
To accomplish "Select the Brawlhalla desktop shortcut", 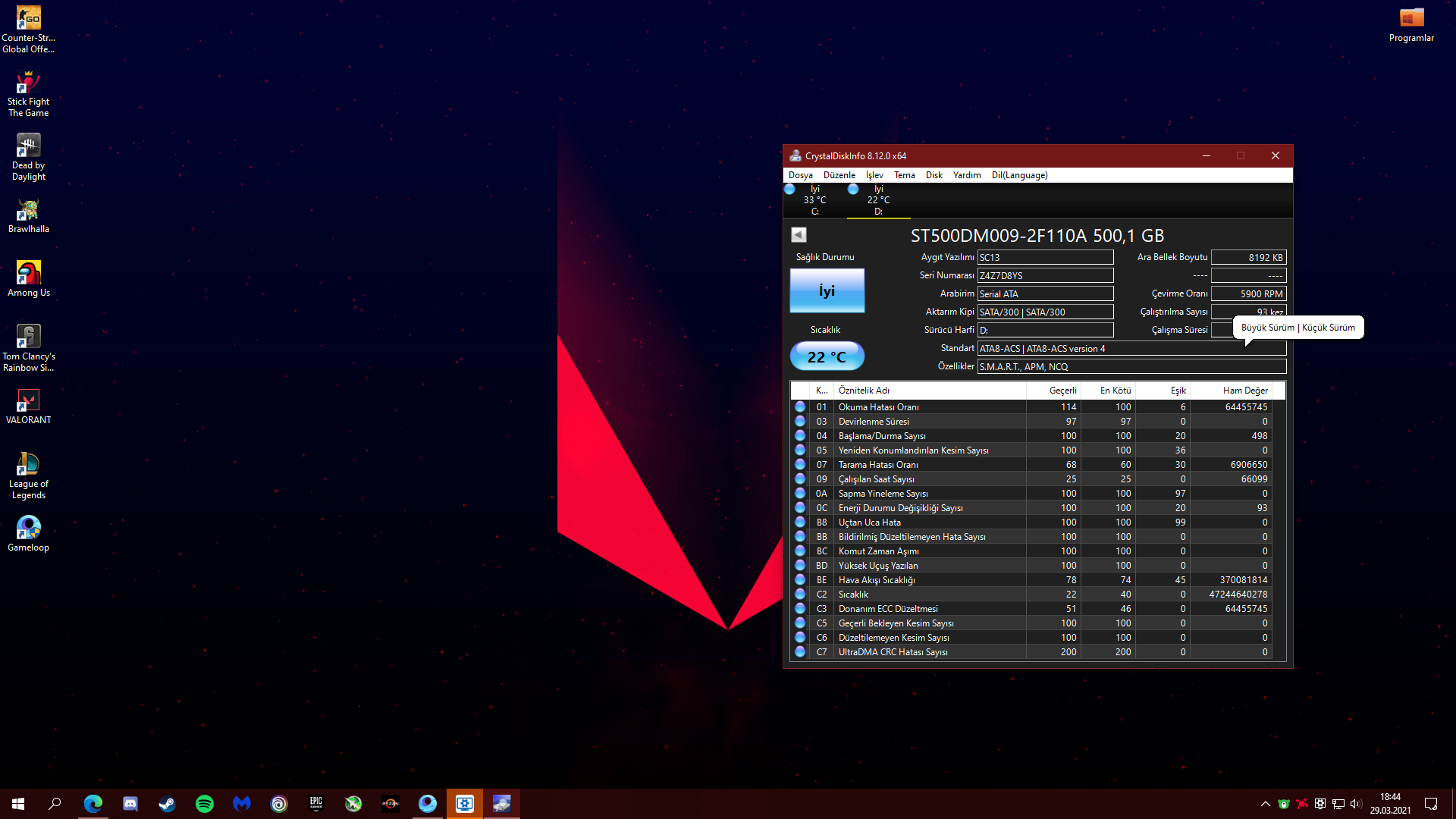I will [29, 215].
